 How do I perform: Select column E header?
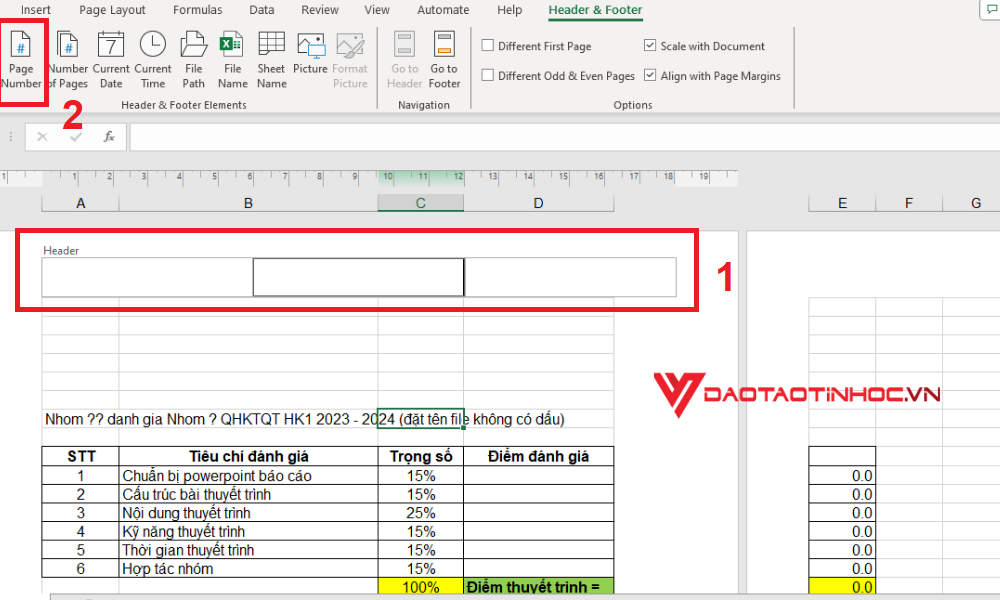(x=842, y=203)
